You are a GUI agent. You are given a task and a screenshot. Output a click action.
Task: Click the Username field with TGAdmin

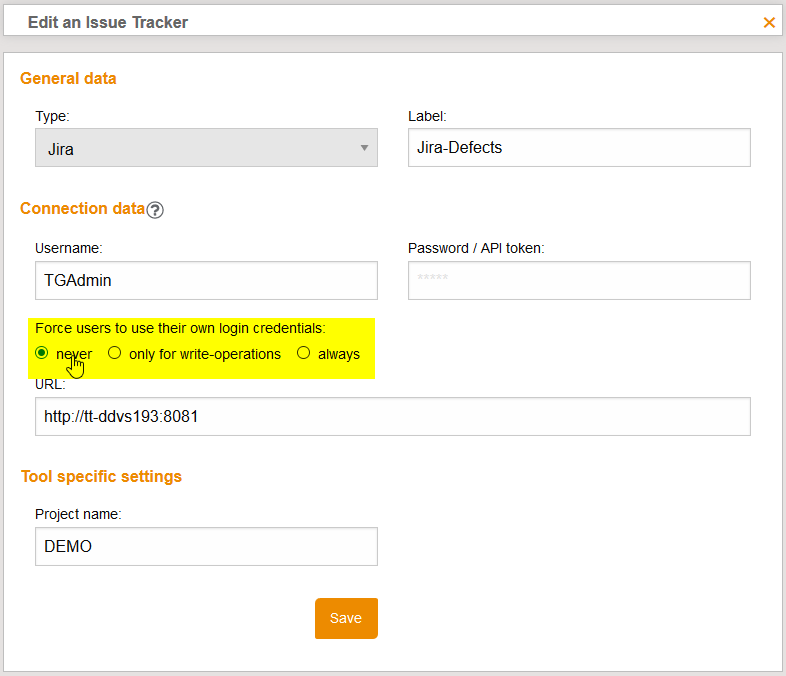click(x=206, y=281)
